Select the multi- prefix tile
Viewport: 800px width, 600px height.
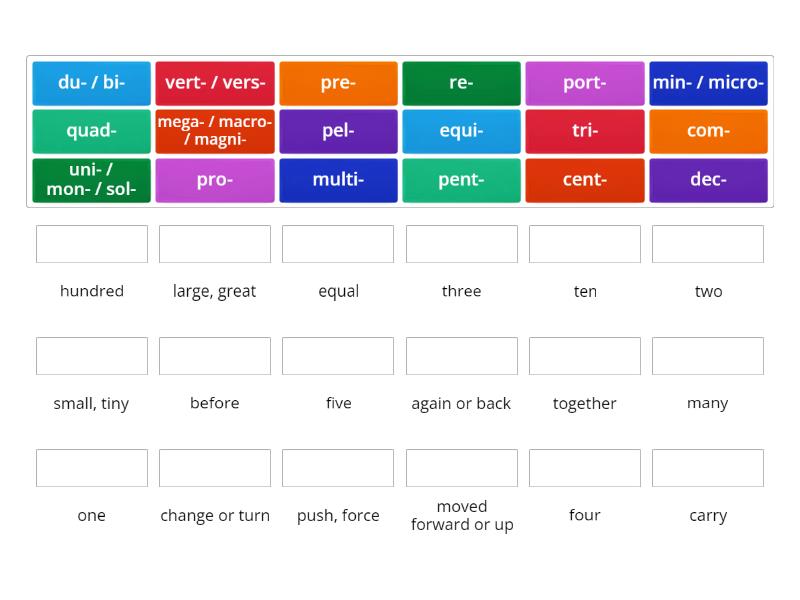[338, 180]
